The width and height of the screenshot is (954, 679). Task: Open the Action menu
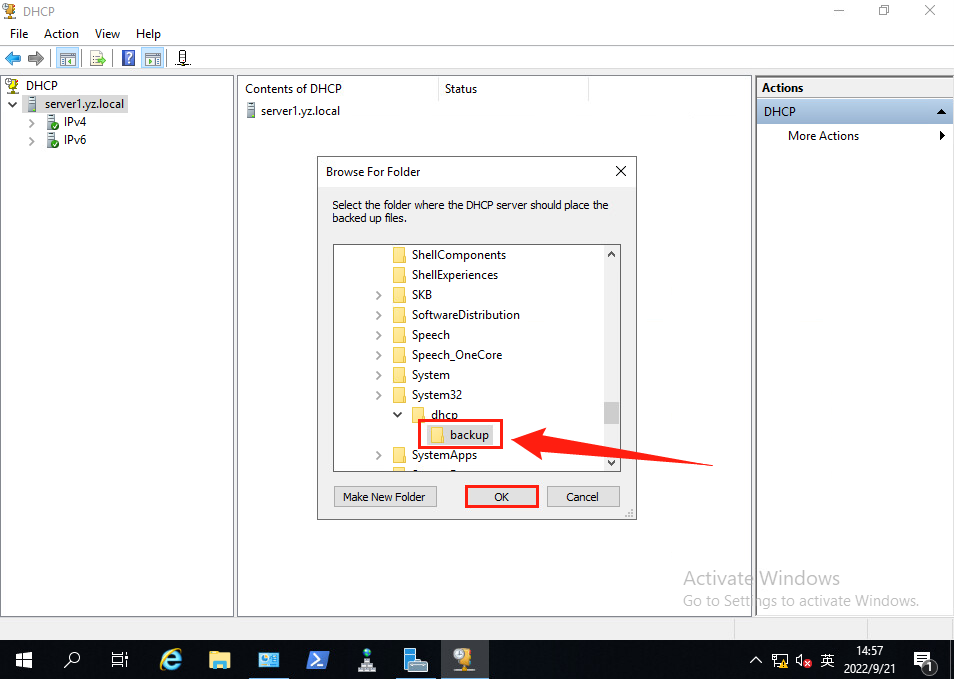[x=61, y=34]
